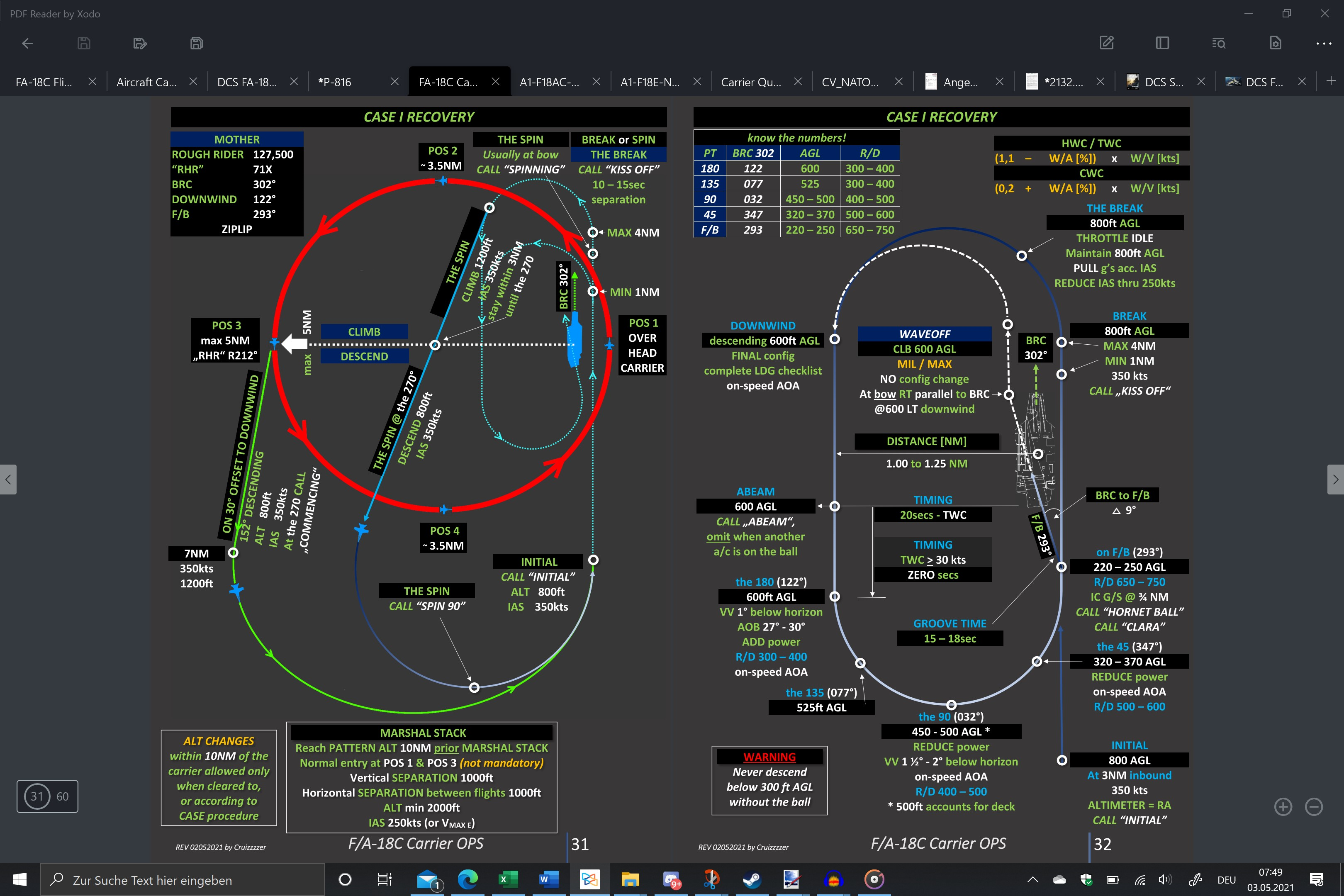Screen dimensions: 1344x896
Task: Open the notification center icon
Action: pyautogui.click(x=1317, y=879)
